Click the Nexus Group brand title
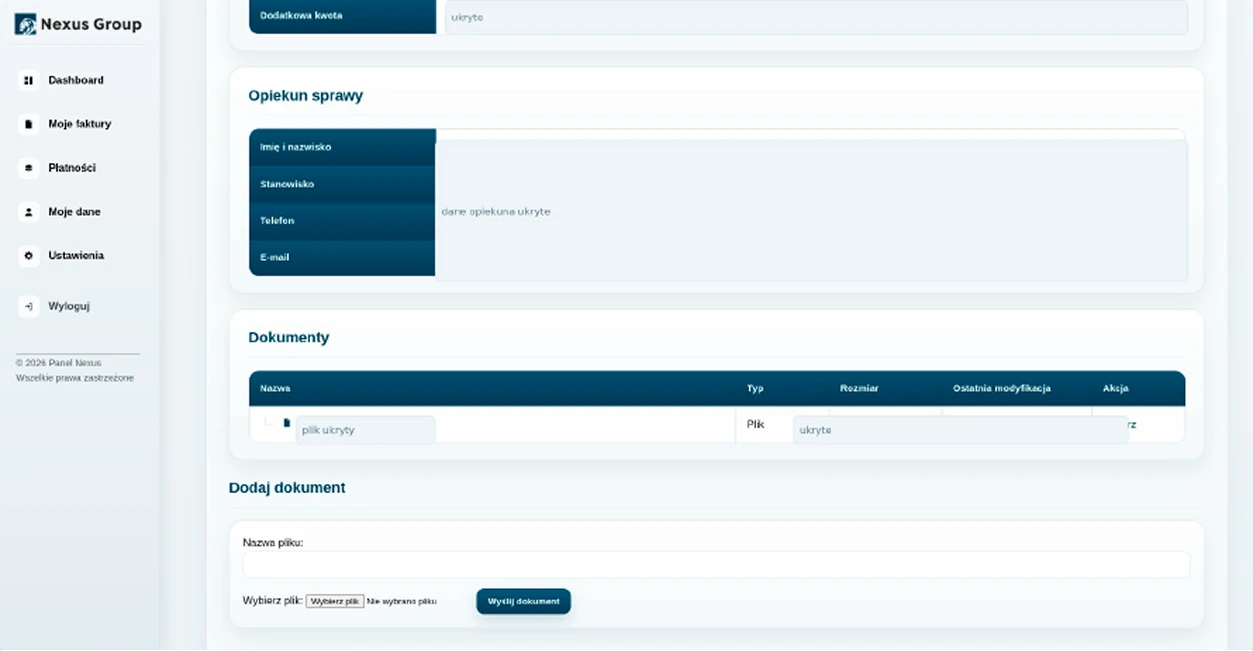The image size is (1253, 651). (91, 24)
